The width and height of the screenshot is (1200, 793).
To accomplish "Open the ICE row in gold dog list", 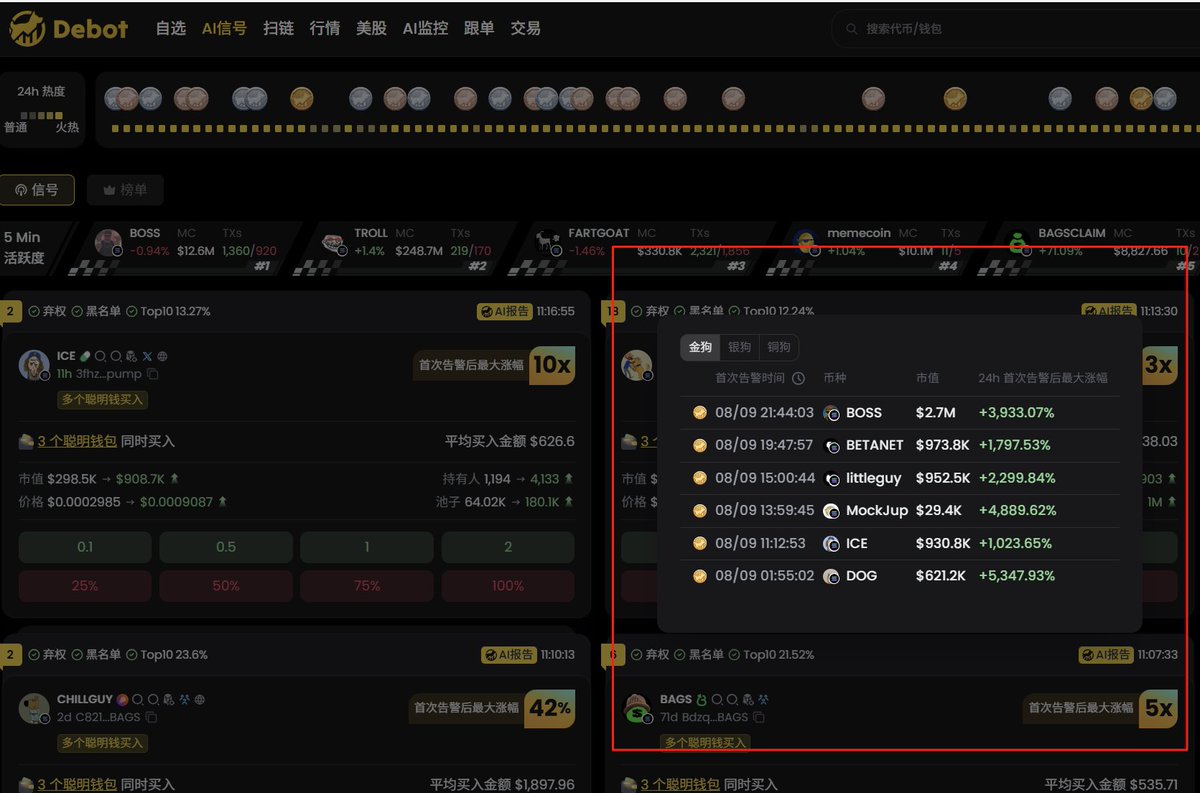I will point(899,543).
